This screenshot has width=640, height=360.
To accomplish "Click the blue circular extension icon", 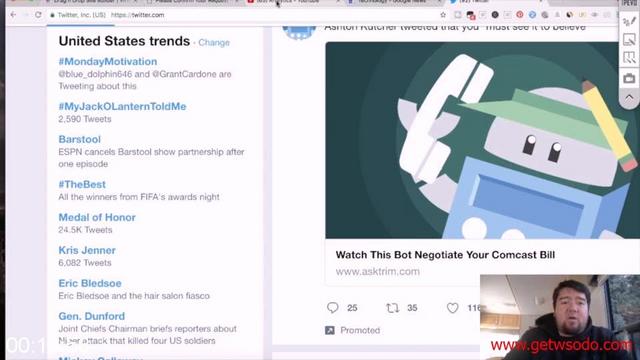I will click(532, 15).
